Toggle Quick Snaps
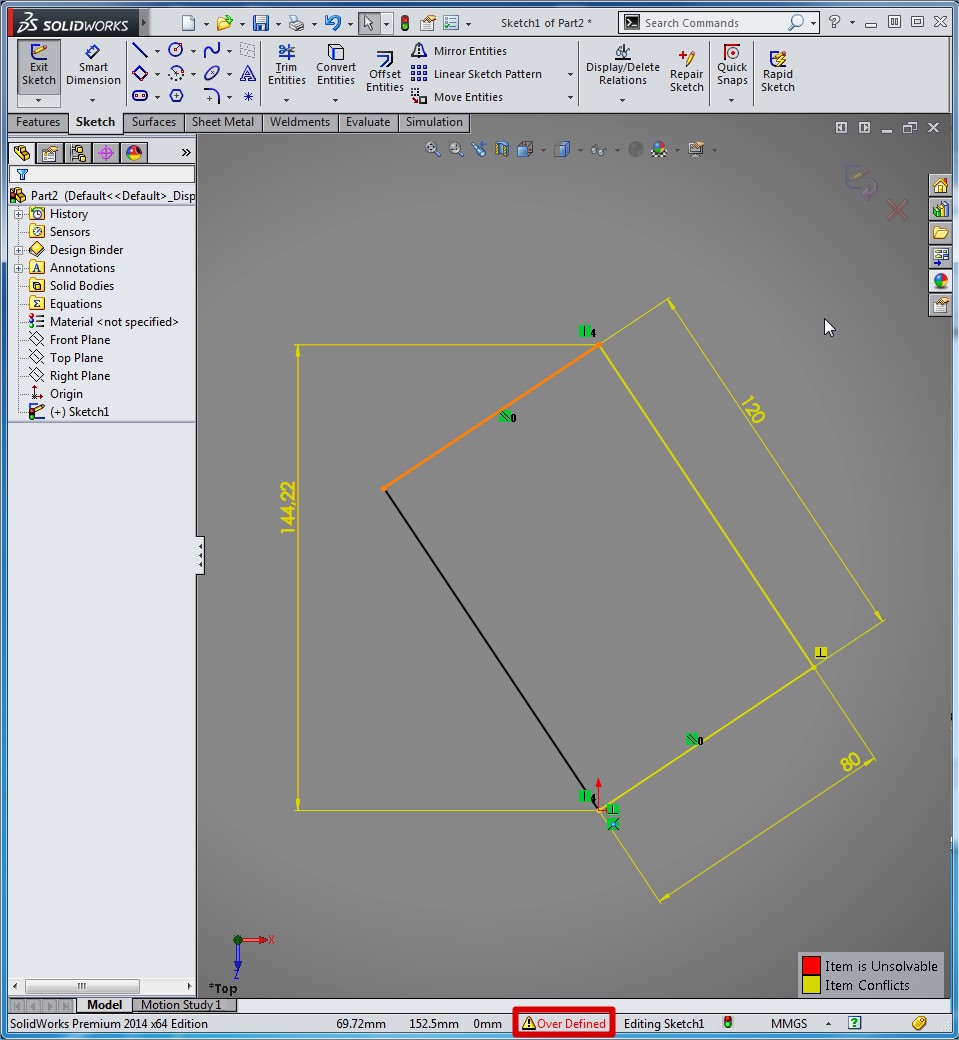959x1040 pixels. pos(732,66)
